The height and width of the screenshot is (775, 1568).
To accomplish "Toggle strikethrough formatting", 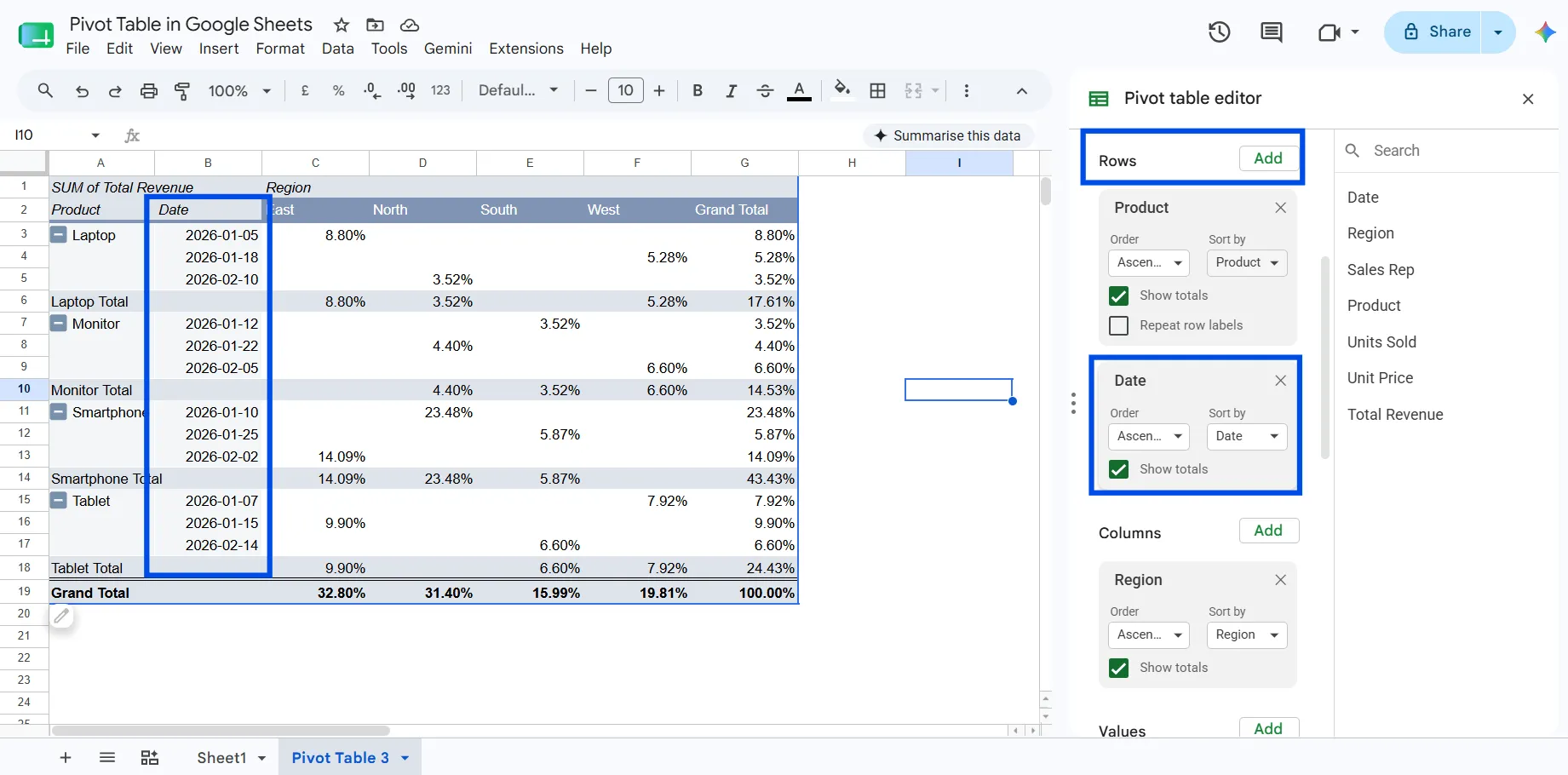I will click(x=765, y=90).
